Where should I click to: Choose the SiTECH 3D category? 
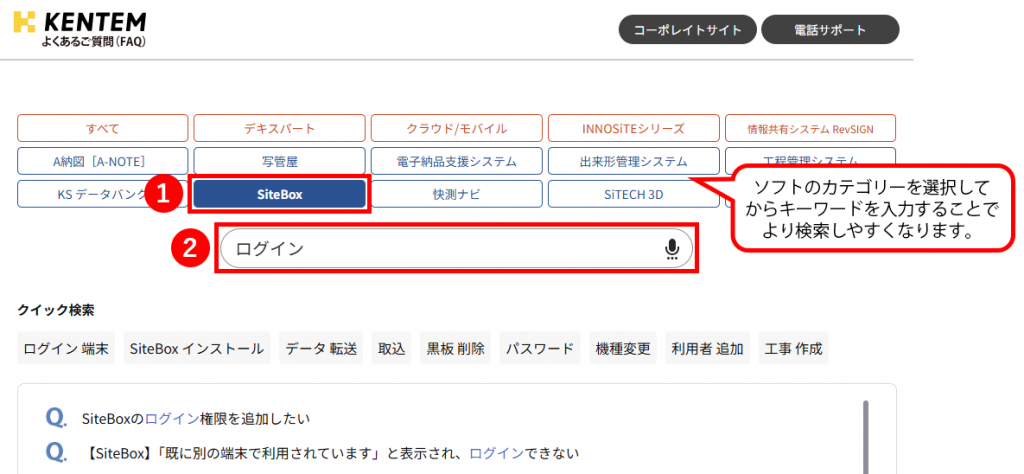click(x=633, y=194)
